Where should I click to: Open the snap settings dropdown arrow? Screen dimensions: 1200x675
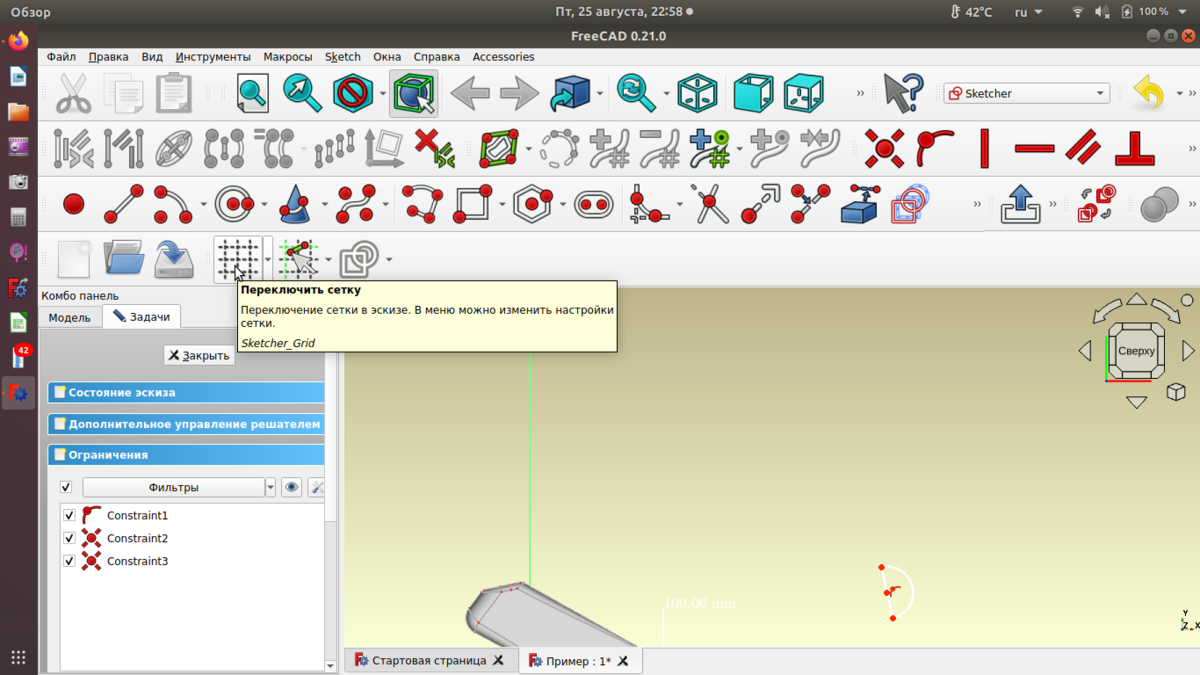tap(328, 260)
